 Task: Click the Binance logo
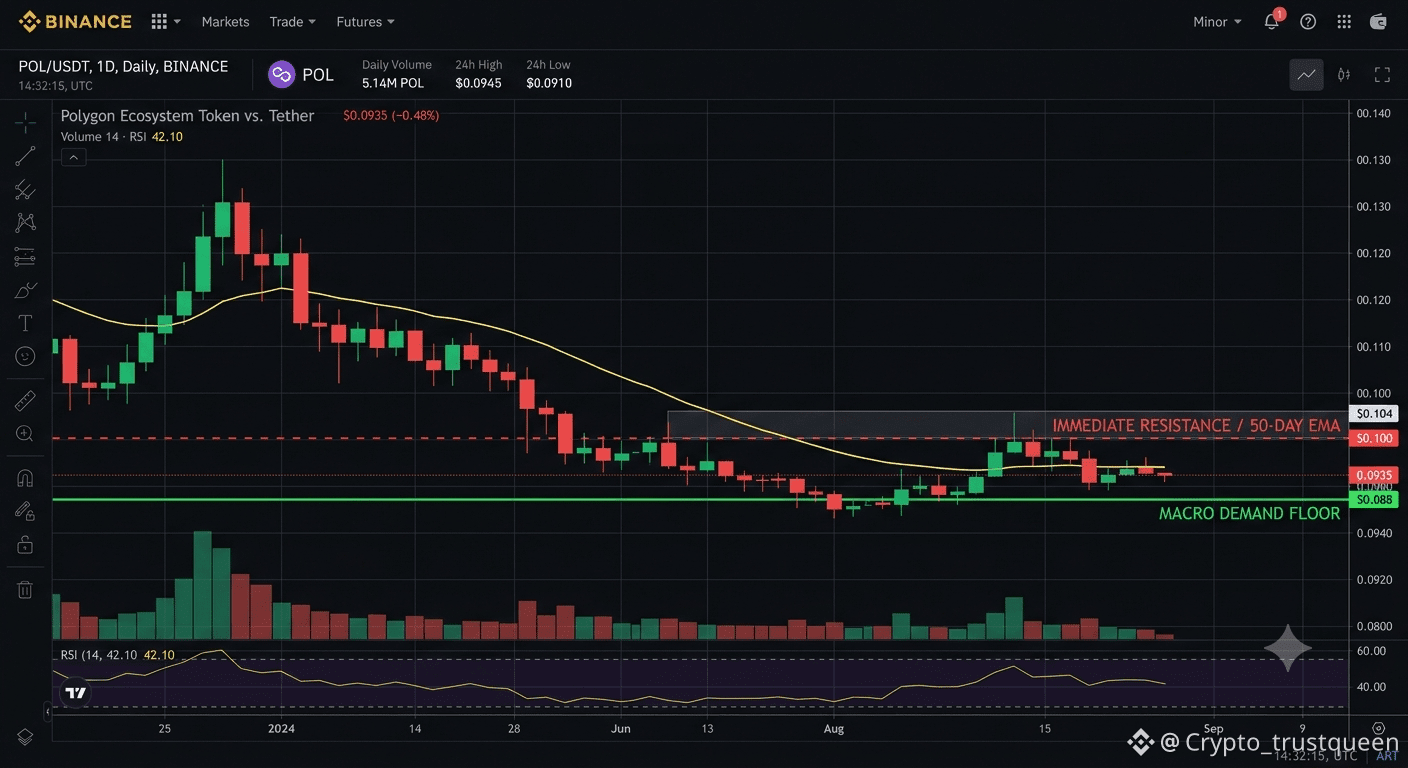click(75, 21)
